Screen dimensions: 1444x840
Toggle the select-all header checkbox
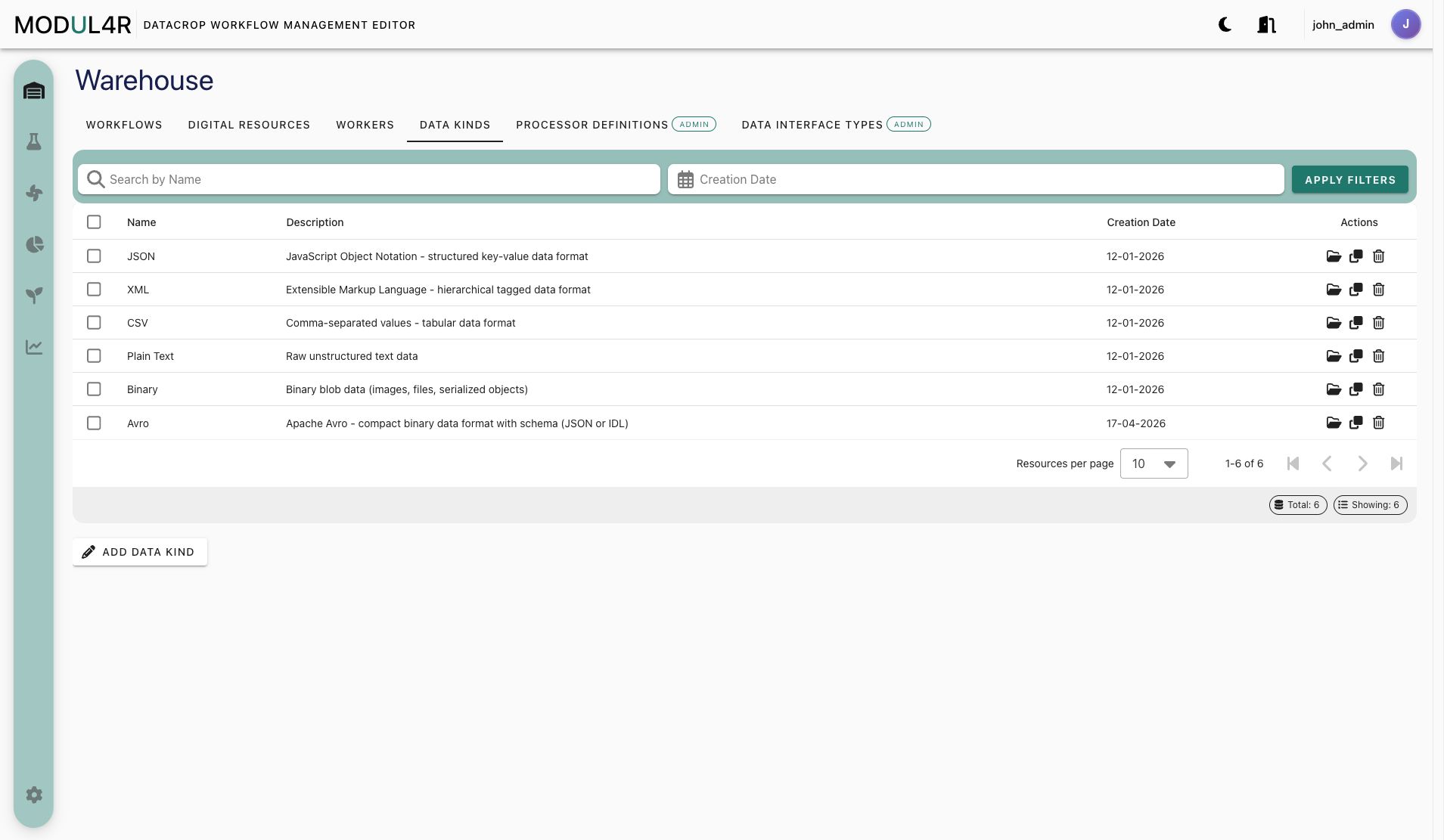pos(94,222)
